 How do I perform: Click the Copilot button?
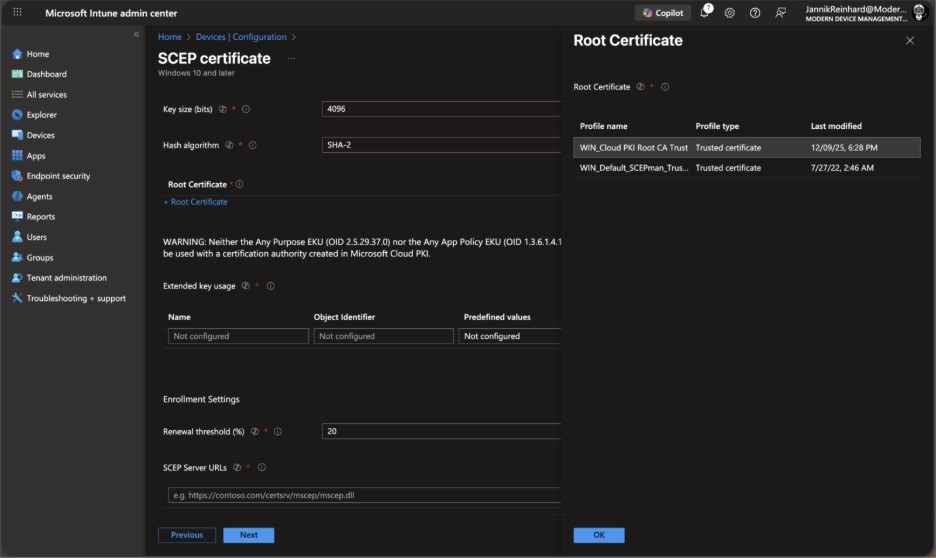[663, 12]
